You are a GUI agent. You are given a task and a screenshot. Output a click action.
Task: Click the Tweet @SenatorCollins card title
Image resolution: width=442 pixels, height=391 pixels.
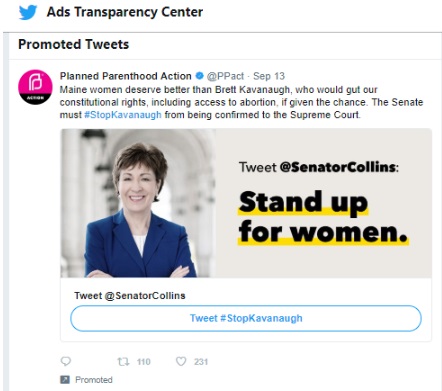click(130, 296)
